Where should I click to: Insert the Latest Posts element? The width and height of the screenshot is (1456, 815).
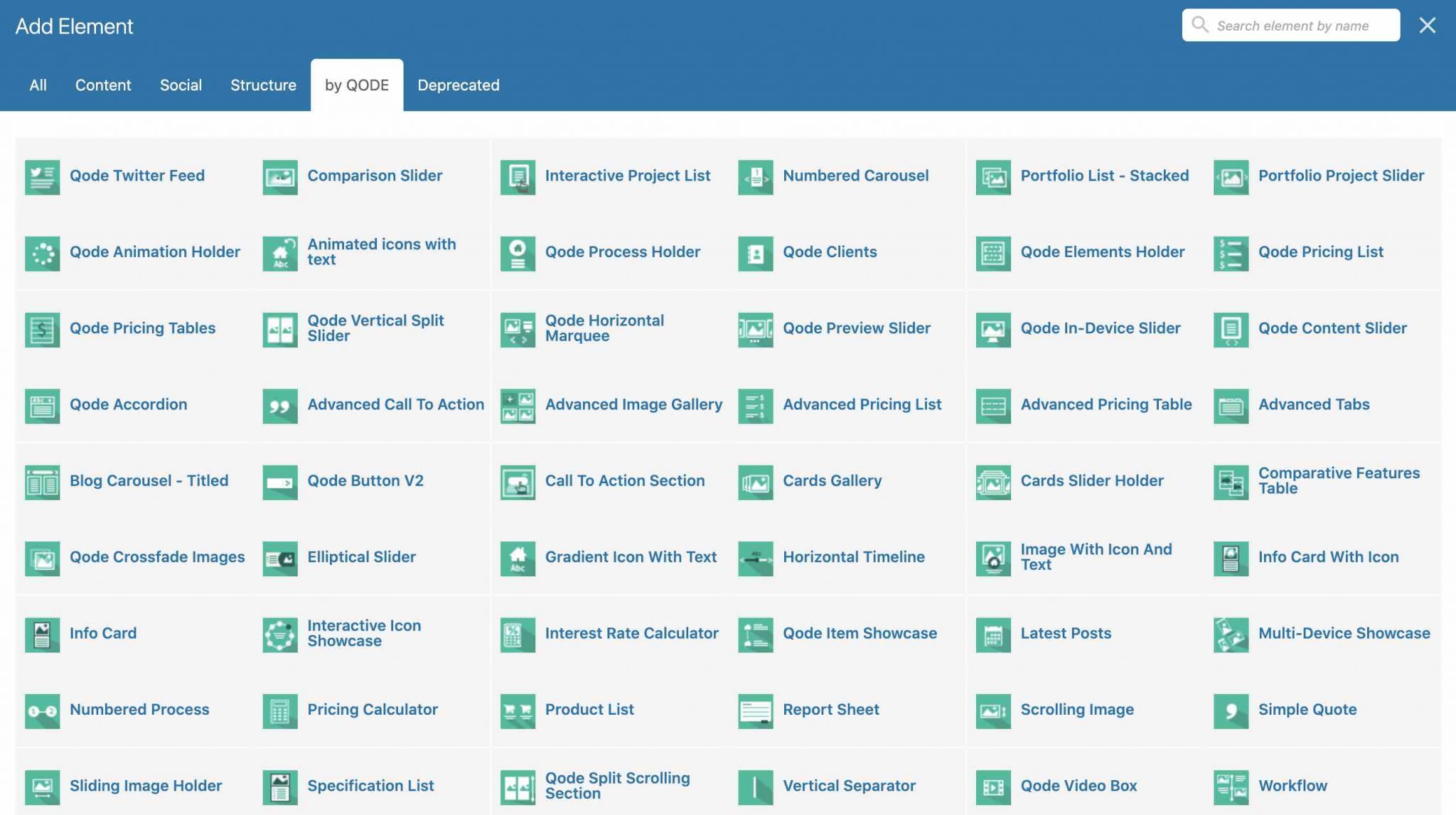point(1086,633)
